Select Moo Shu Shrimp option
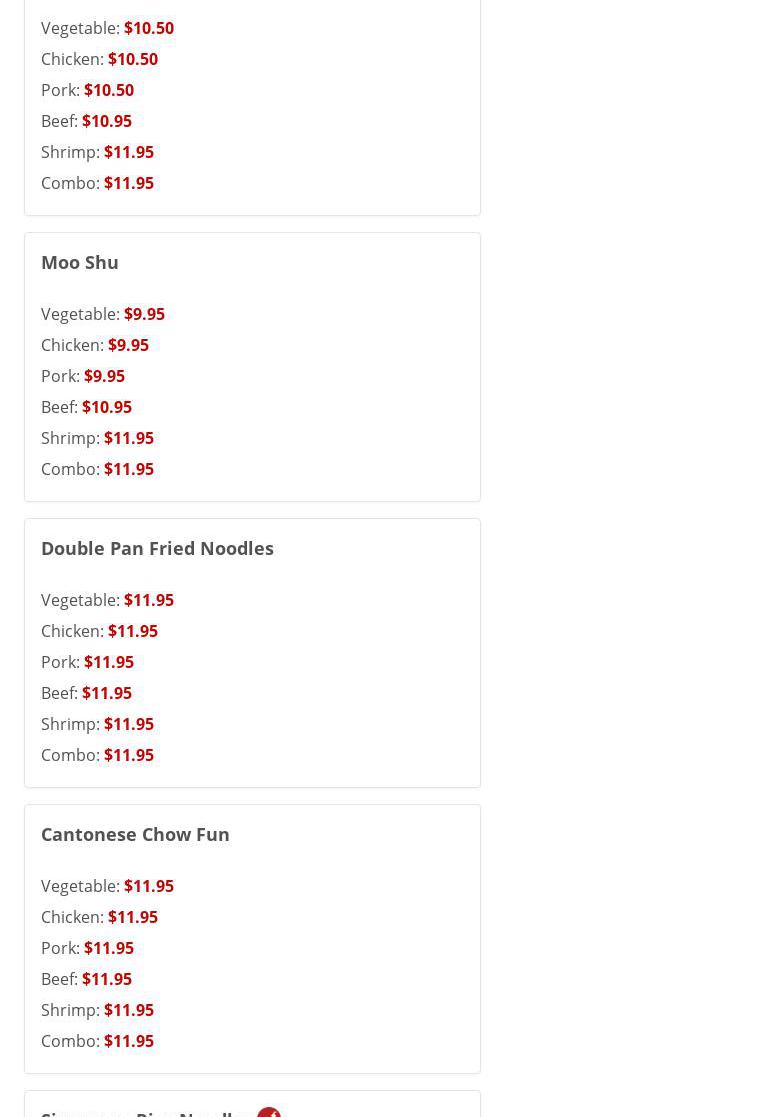The height and width of the screenshot is (1117, 770). (x=97, y=438)
